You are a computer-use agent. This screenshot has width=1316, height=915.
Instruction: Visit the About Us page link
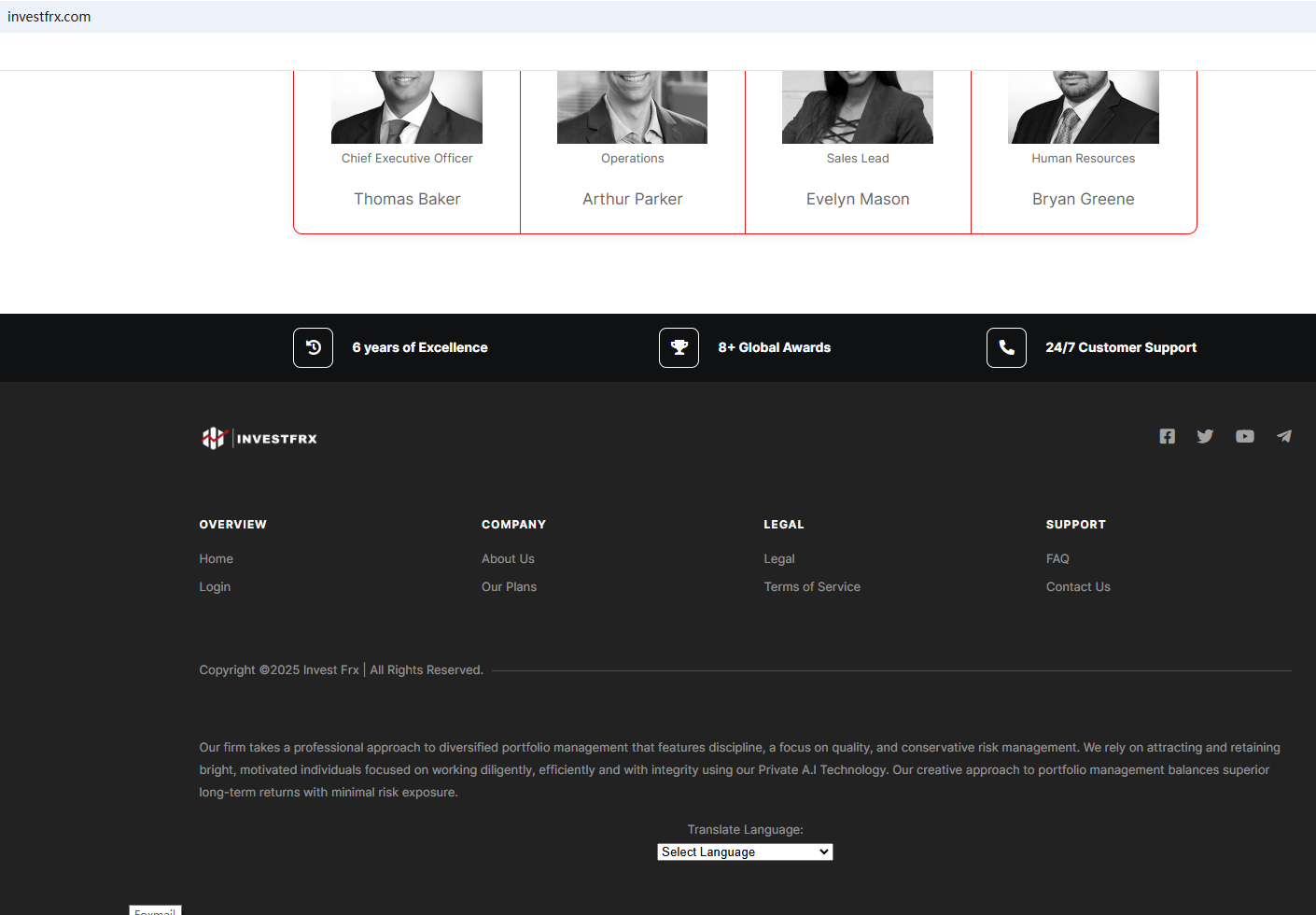pyautogui.click(x=508, y=558)
